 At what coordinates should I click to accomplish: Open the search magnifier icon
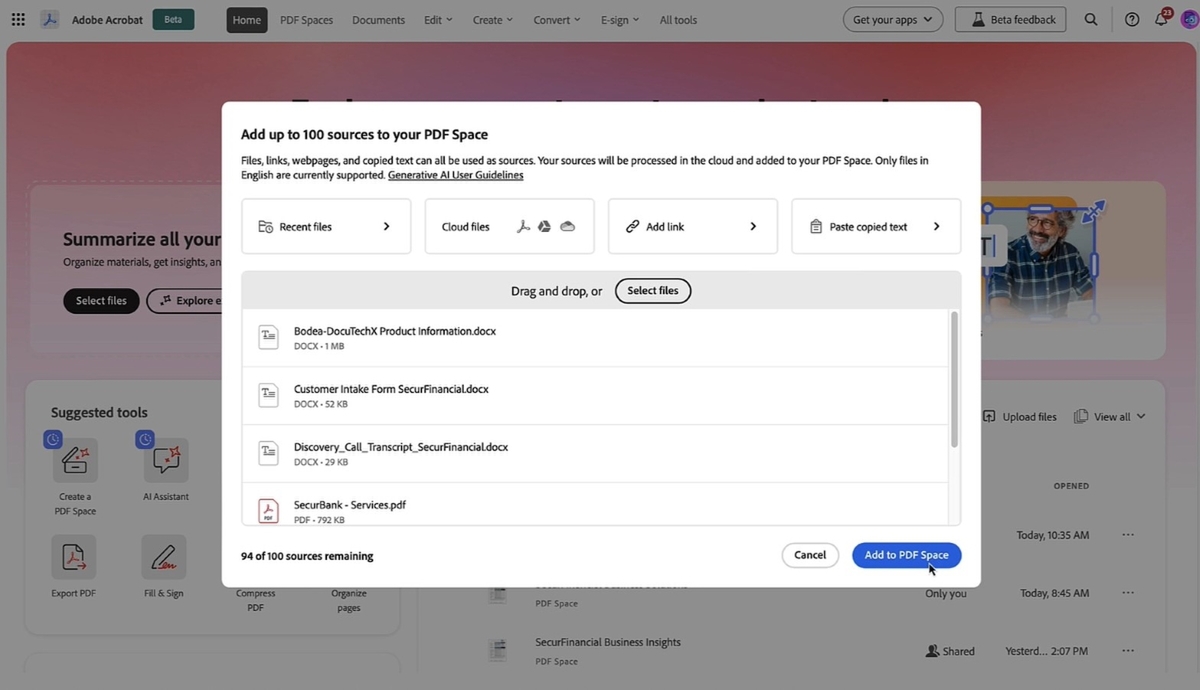[1091, 20]
